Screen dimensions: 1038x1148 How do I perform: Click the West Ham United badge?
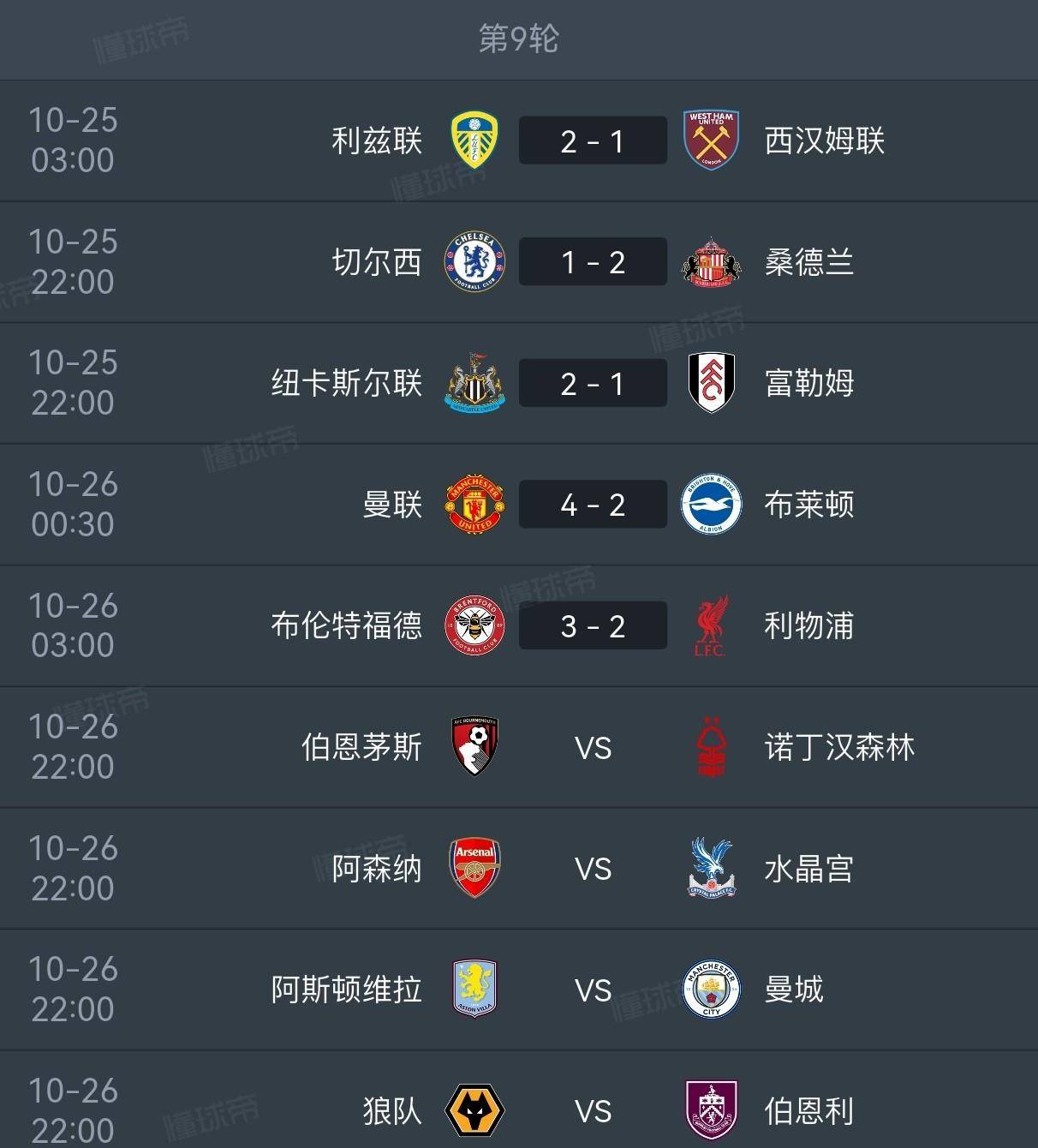coord(710,141)
